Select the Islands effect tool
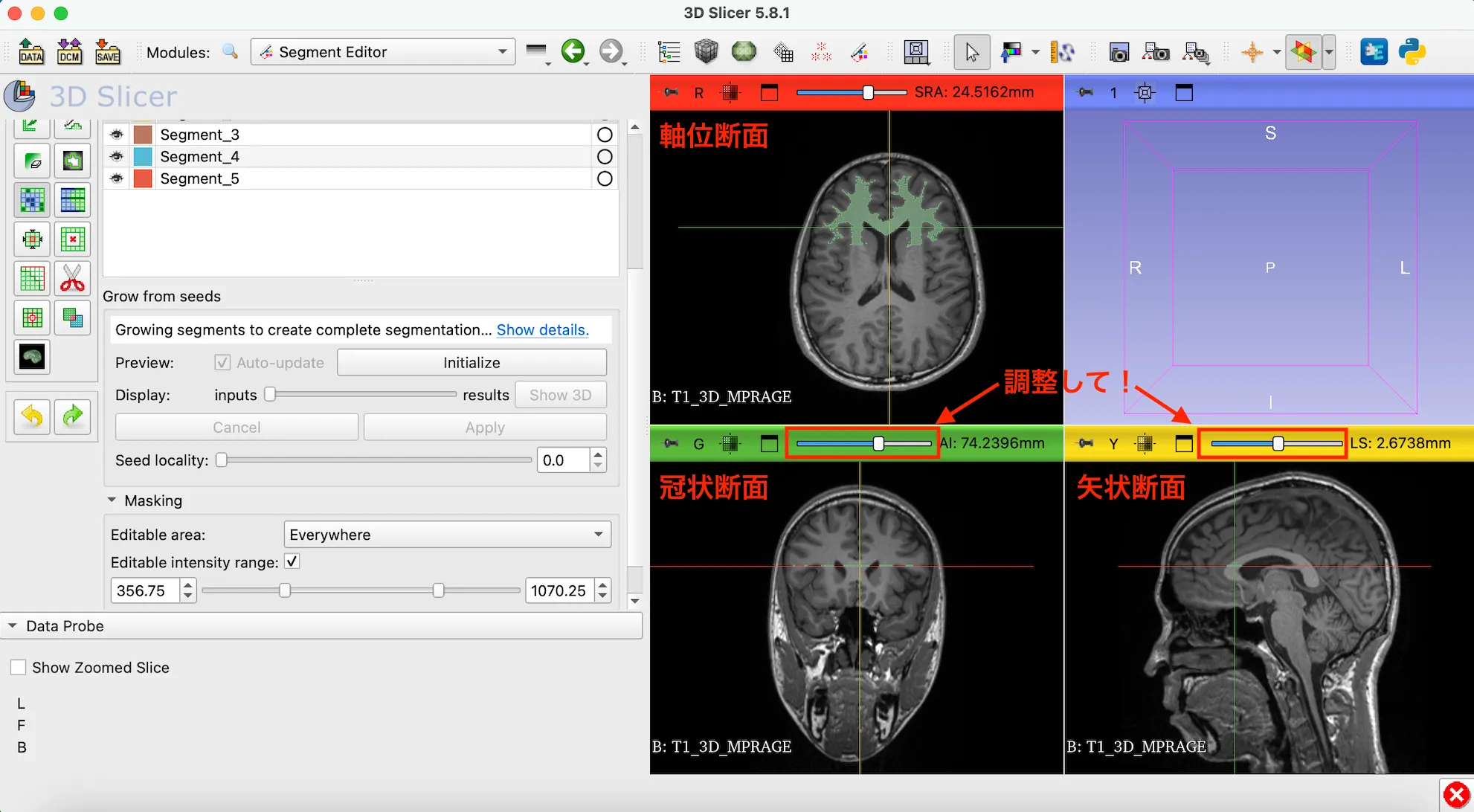 (x=32, y=318)
